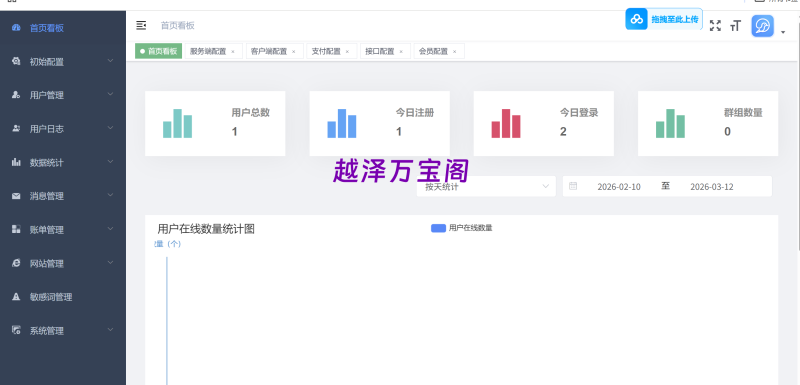
Task: Switch to the 首页看板 tab
Action: click(158, 52)
